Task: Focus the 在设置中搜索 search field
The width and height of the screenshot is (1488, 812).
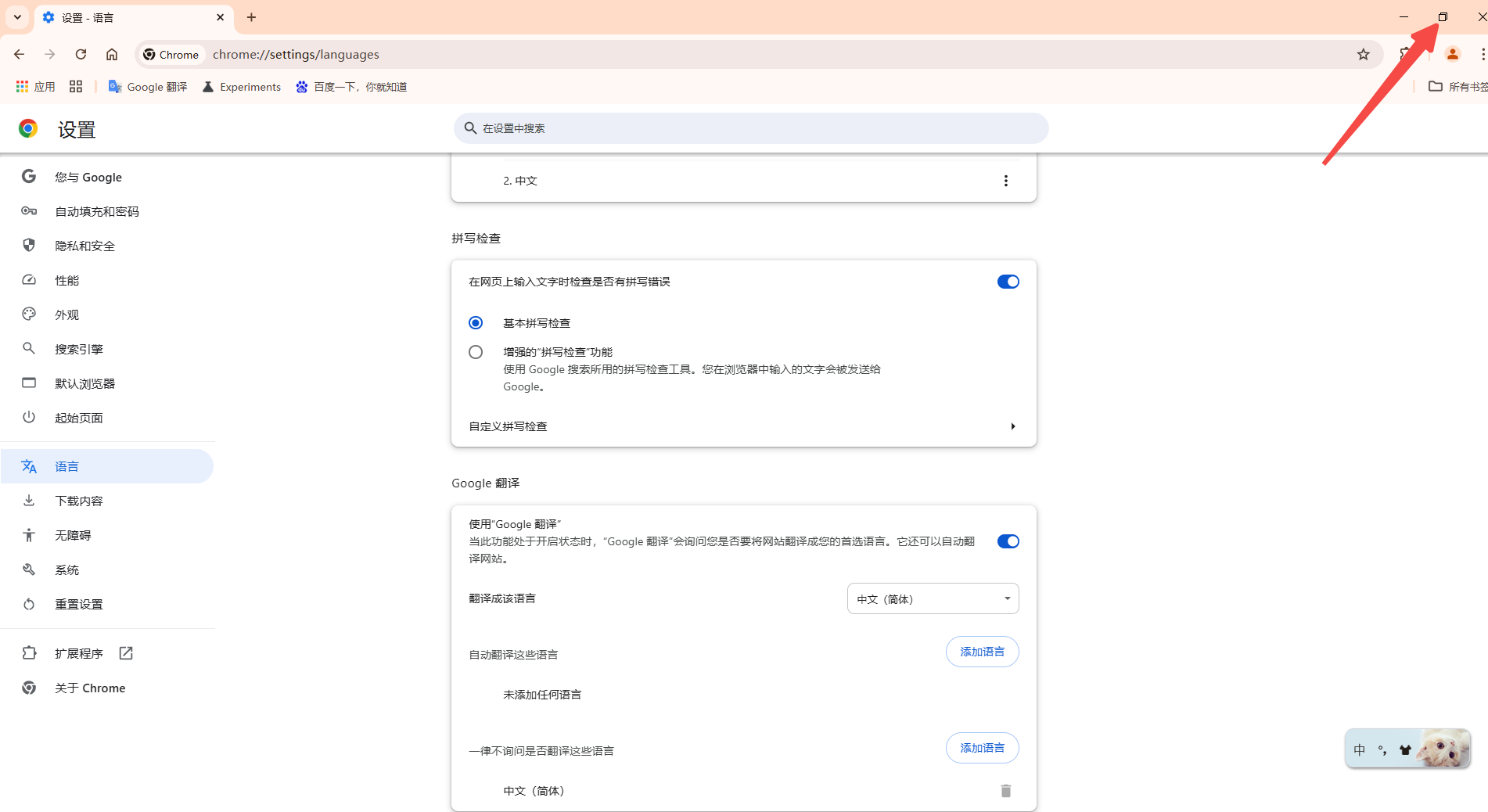Action: [x=751, y=128]
